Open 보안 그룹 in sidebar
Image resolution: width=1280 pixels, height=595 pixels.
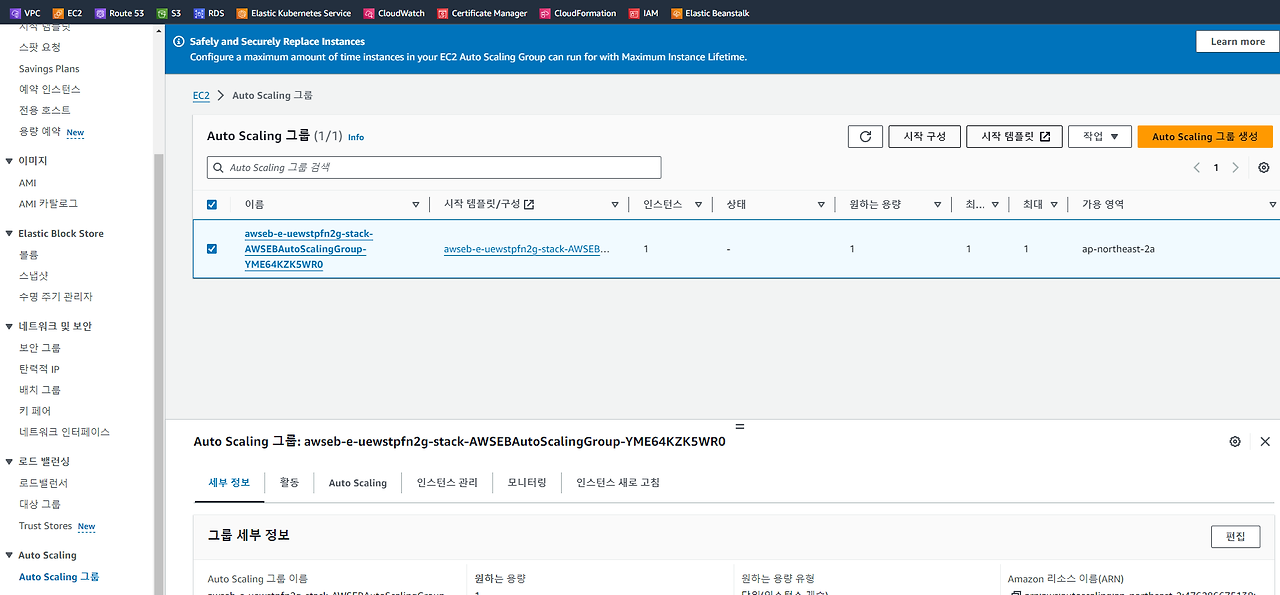[40, 348]
